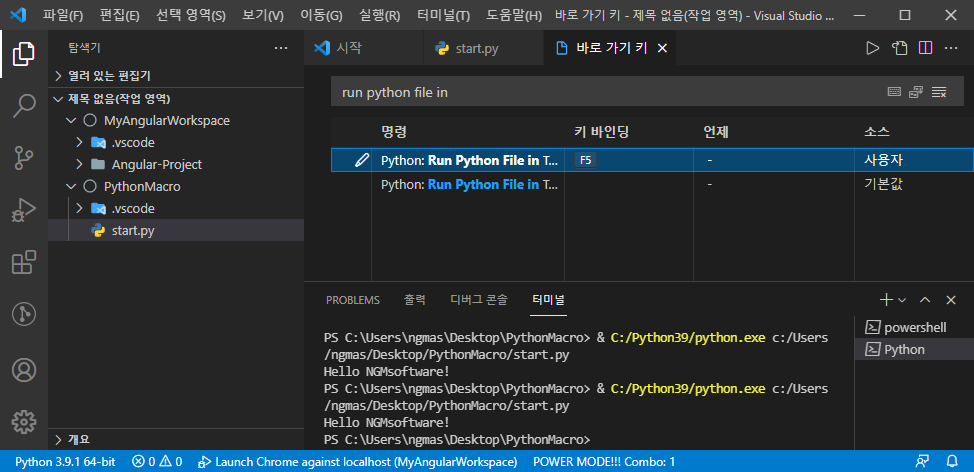Split the editor to the right

[x=926, y=48]
